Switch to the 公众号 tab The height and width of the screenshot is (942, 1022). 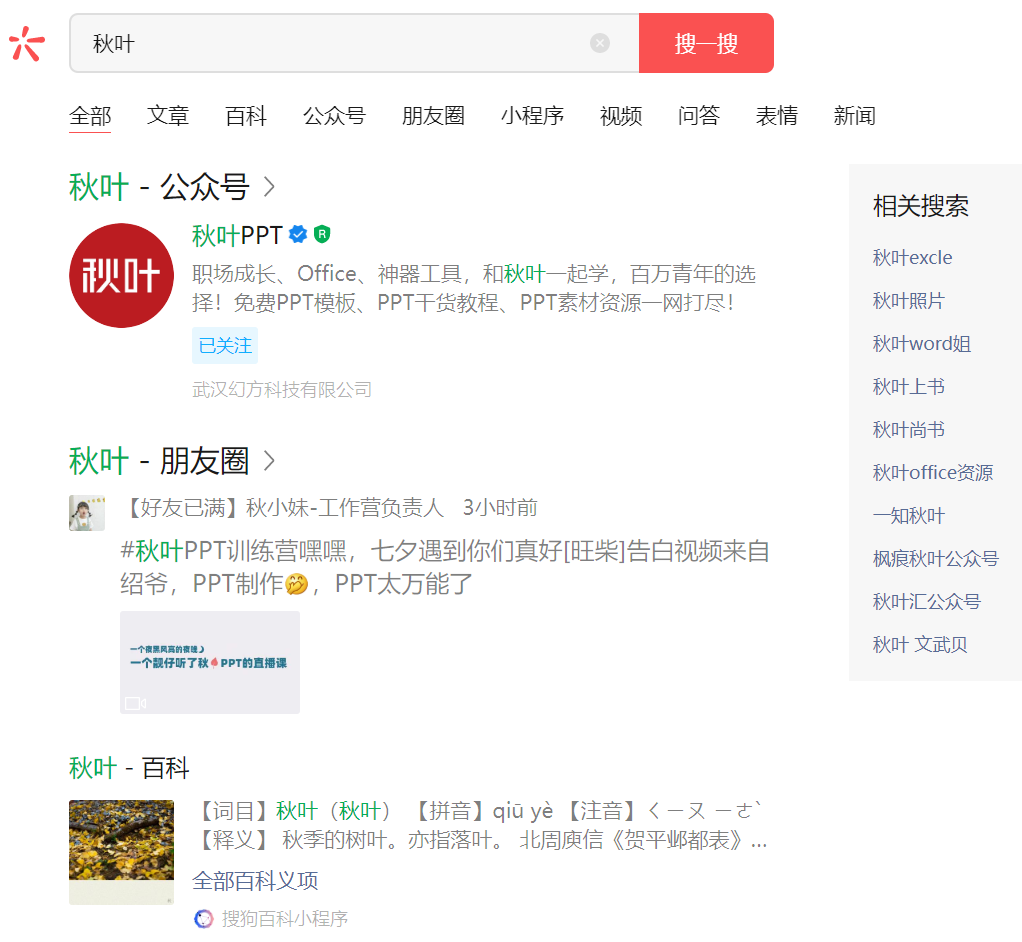coord(334,116)
